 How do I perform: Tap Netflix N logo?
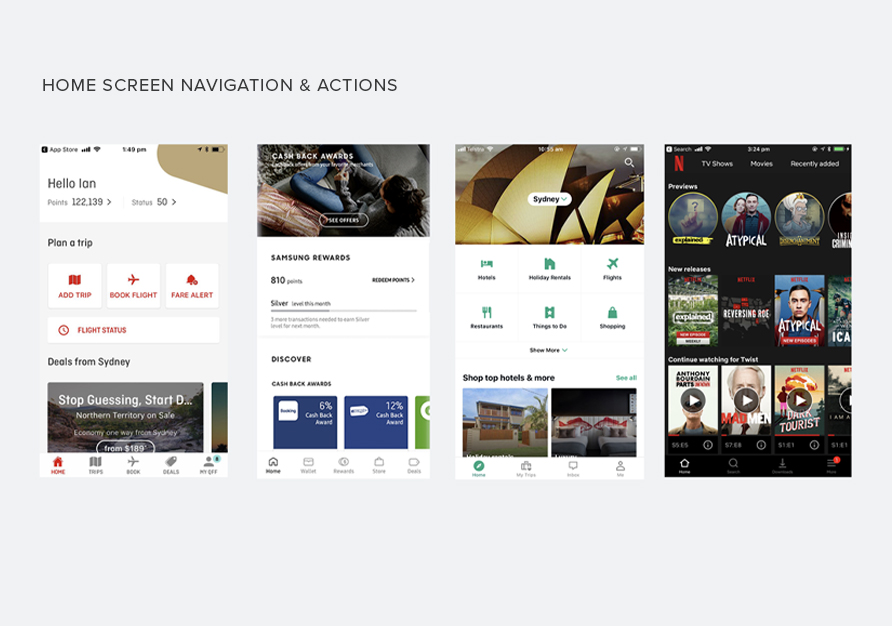point(679,164)
